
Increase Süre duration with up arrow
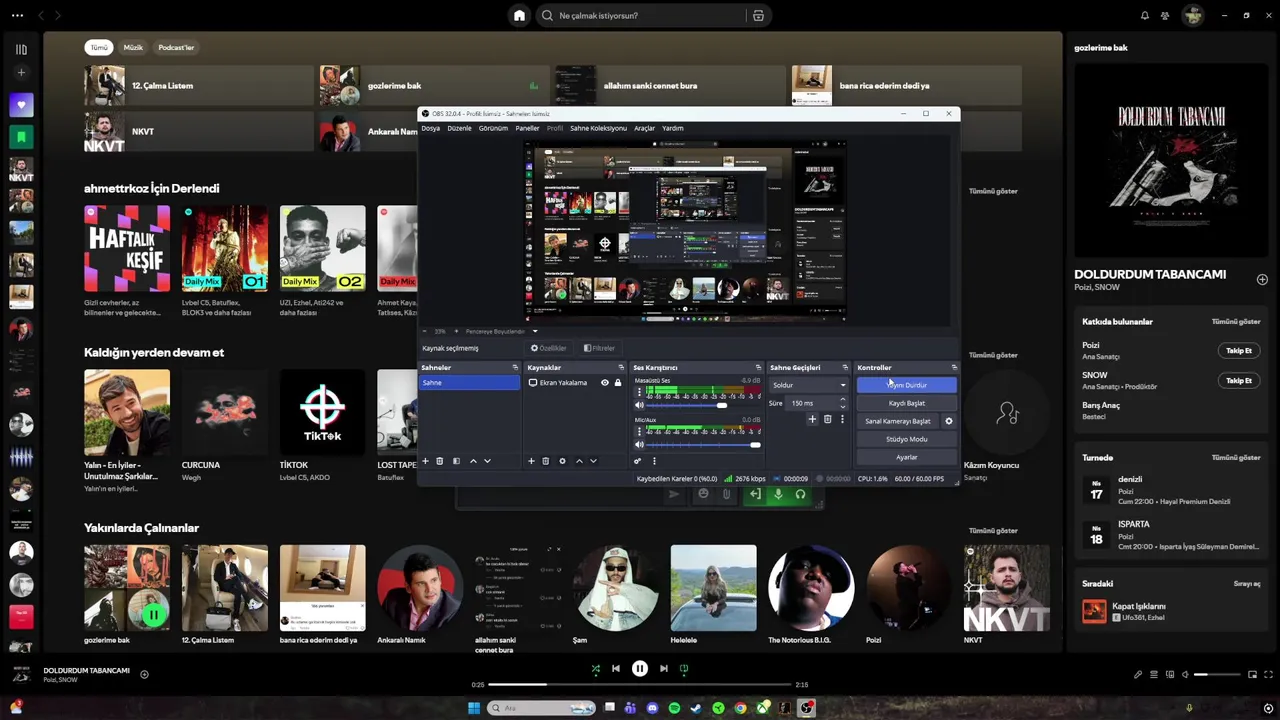tap(842, 400)
